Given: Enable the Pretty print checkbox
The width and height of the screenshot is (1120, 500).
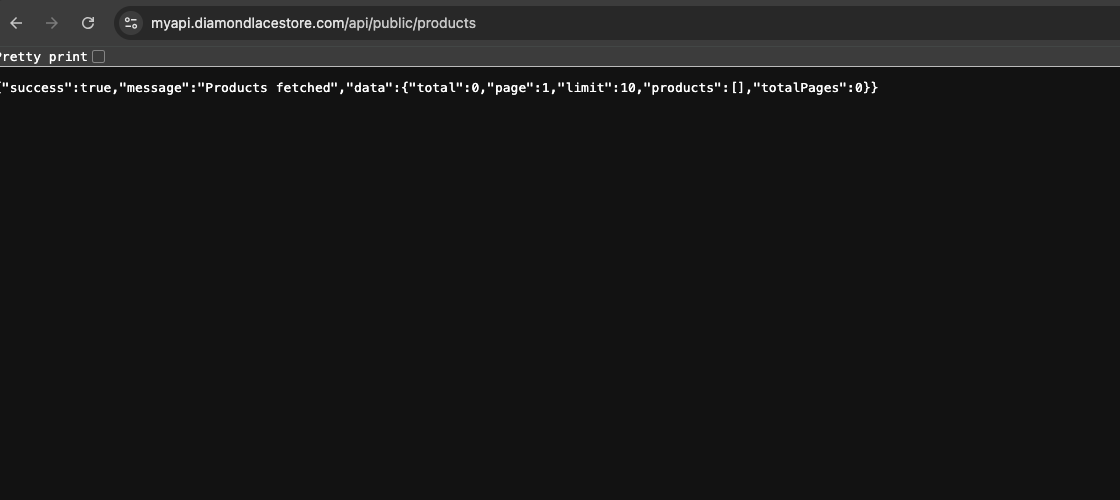Looking at the screenshot, I should pyautogui.click(x=98, y=57).
